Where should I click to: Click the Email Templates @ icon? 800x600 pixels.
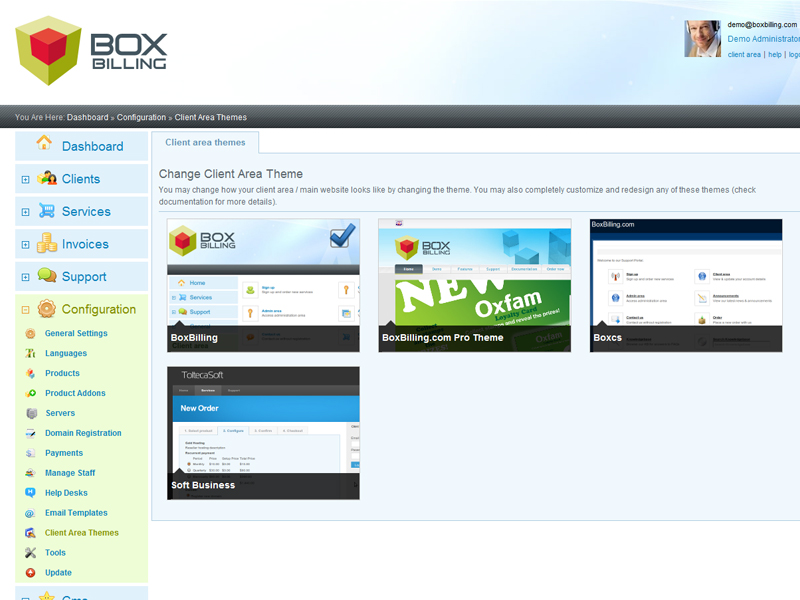tap(30, 513)
